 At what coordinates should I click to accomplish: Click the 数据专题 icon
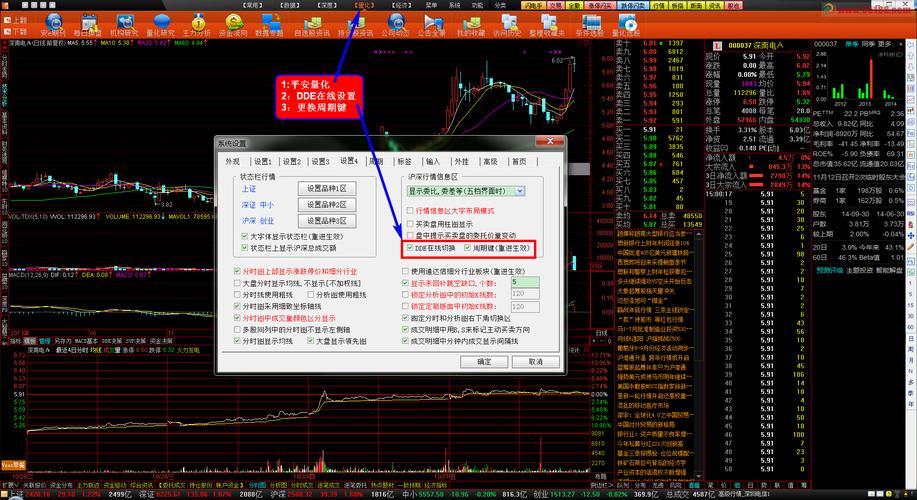[x=269, y=28]
